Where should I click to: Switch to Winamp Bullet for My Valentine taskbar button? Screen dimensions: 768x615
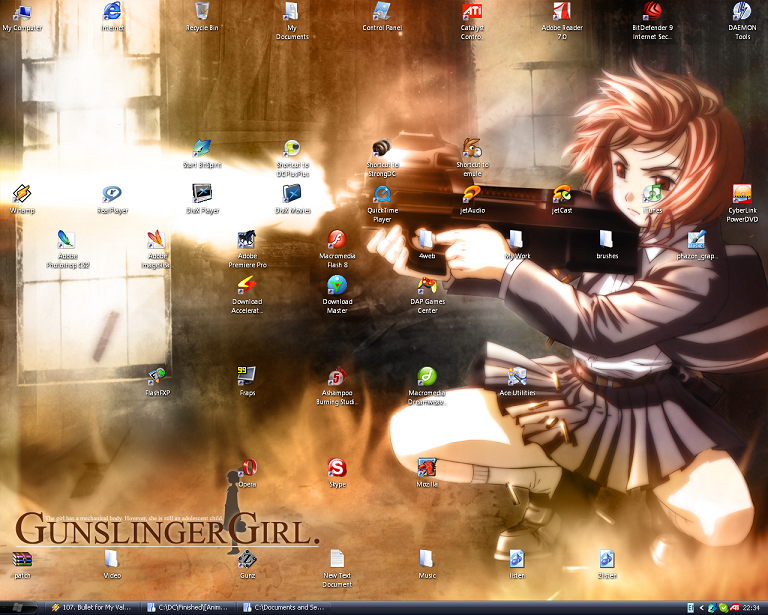pos(92,608)
